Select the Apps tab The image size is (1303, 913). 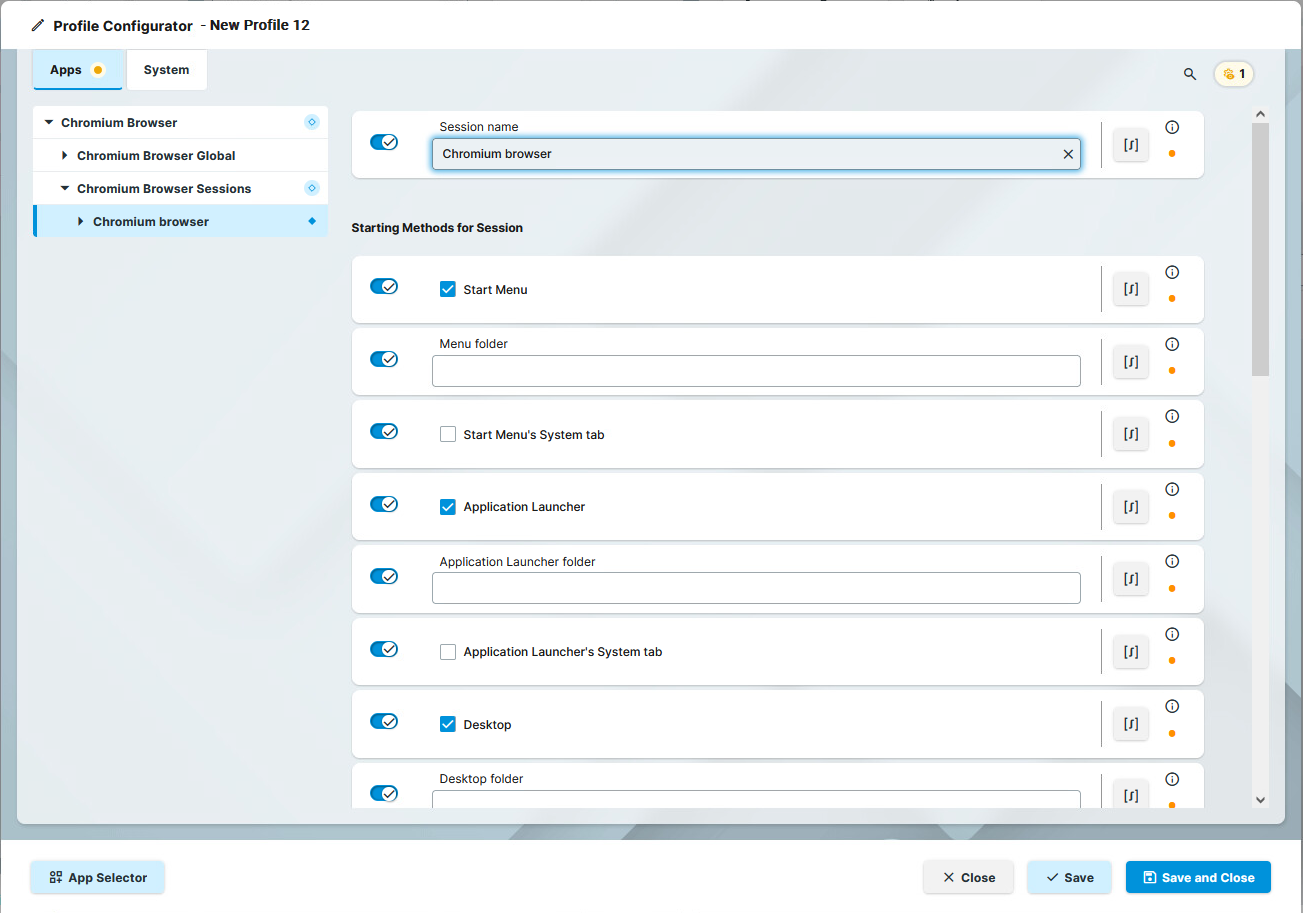(64, 69)
